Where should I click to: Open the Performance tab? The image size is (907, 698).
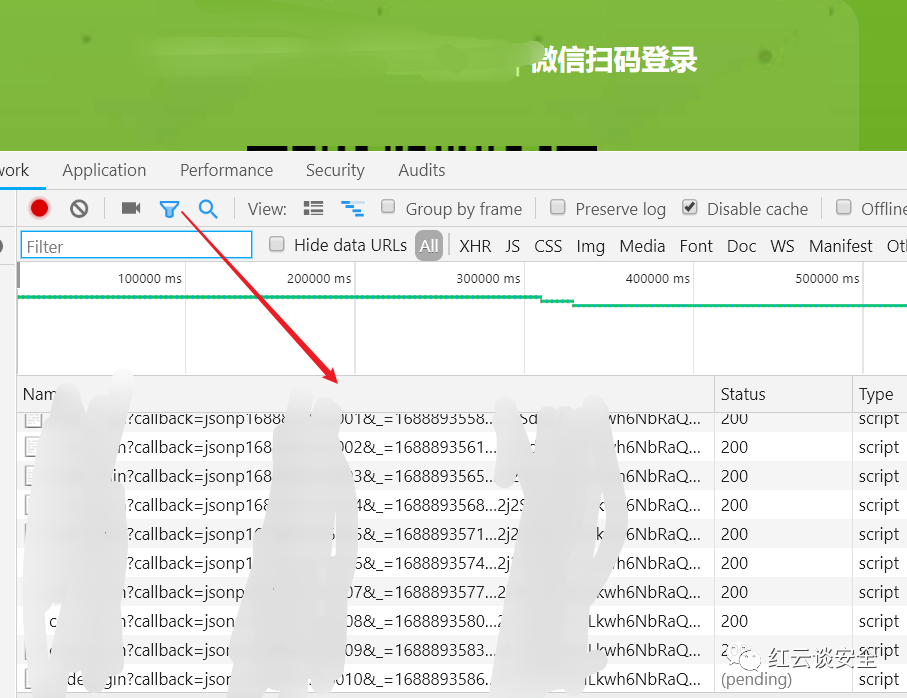(226, 170)
